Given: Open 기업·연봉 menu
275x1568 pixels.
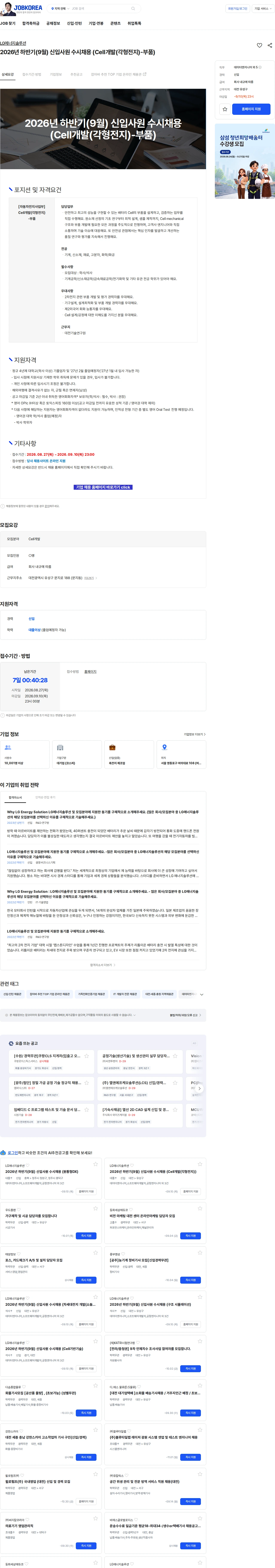Looking at the screenshot, I should click(96, 23).
